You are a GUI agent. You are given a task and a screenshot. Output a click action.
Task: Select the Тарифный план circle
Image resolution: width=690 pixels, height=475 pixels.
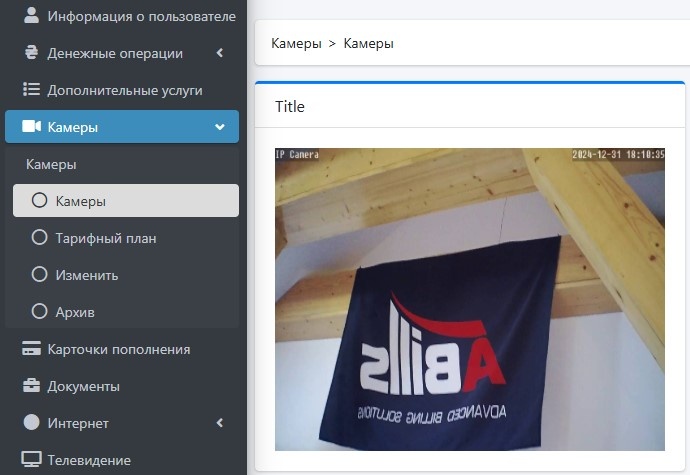click(39, 237)
